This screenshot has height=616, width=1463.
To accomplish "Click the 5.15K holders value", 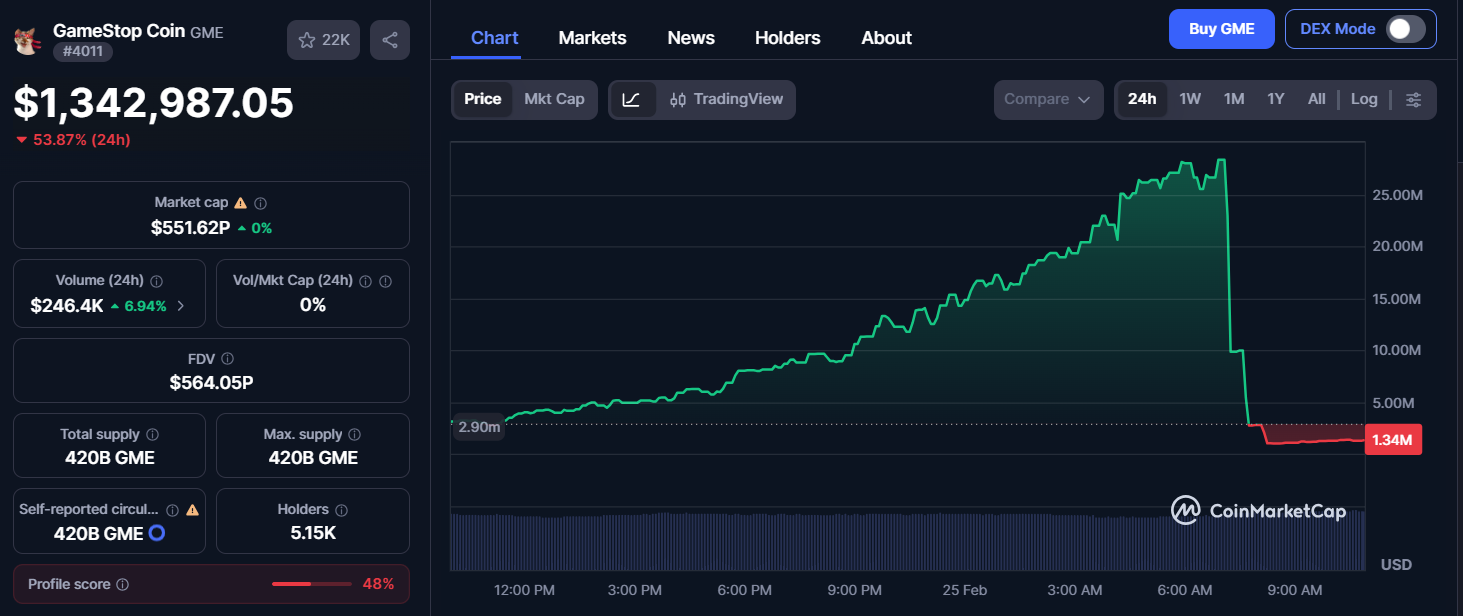I will [x=313, y=533].
